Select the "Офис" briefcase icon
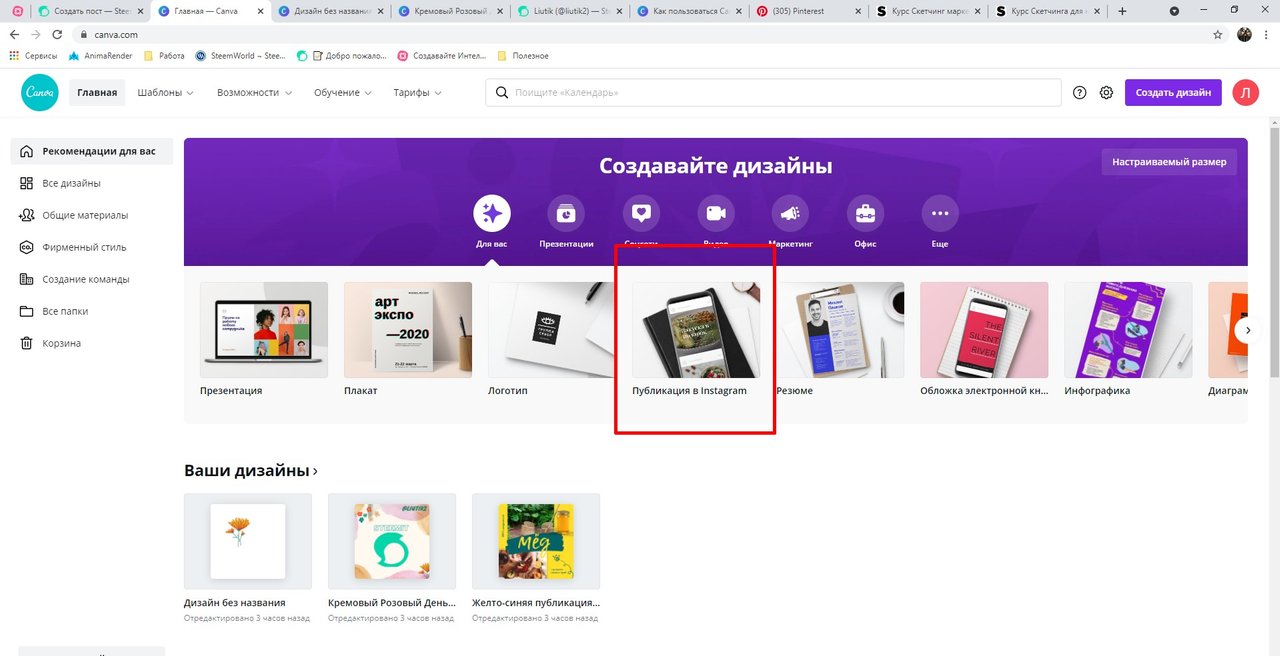The width and height of the screenshot is (1280, 656). [x=865, y=213]
